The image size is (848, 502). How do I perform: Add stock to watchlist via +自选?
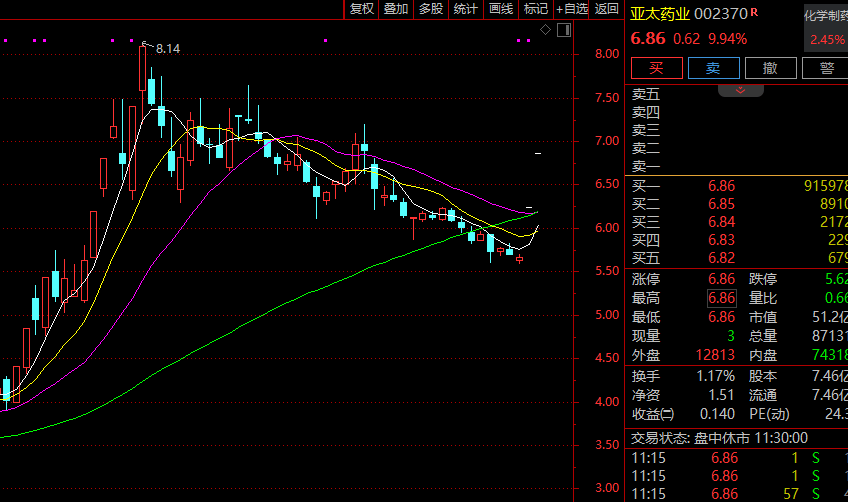coord(571,9)
